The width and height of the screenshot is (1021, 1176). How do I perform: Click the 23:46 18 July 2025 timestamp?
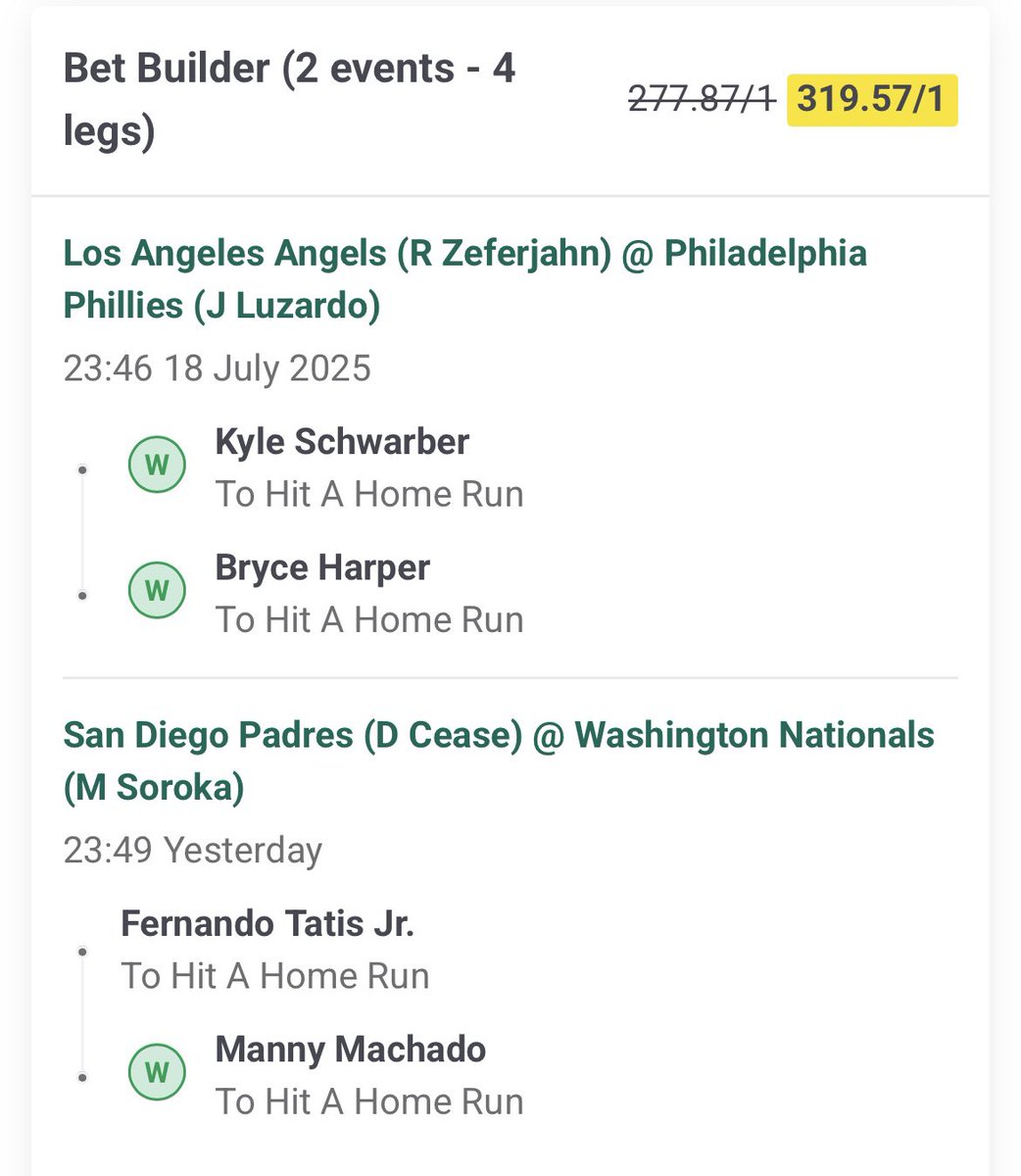pos(218,368)
